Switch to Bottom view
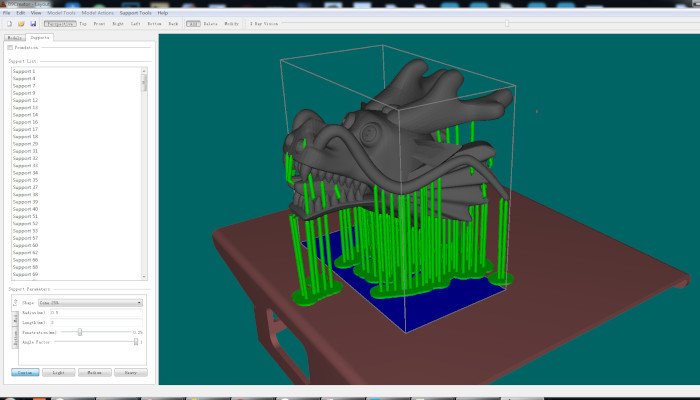The image size is (700, 400). [x=154, y=24]
